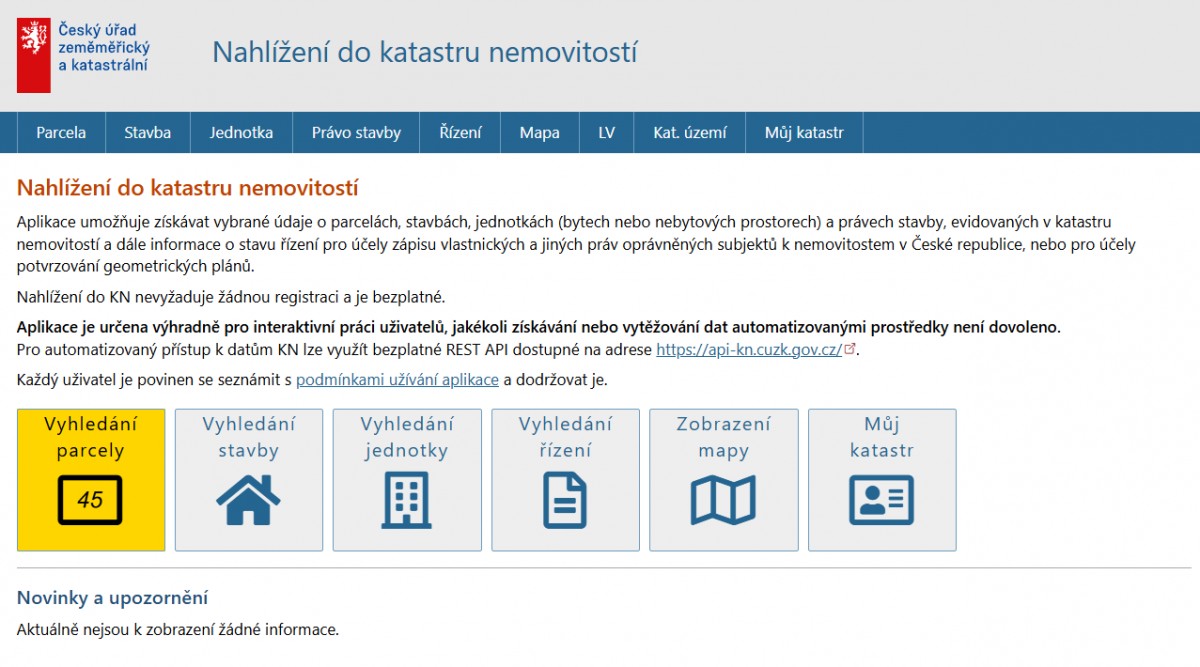Open Kat. území navigation item
The image size is (1200, 667).
[690, 132]
